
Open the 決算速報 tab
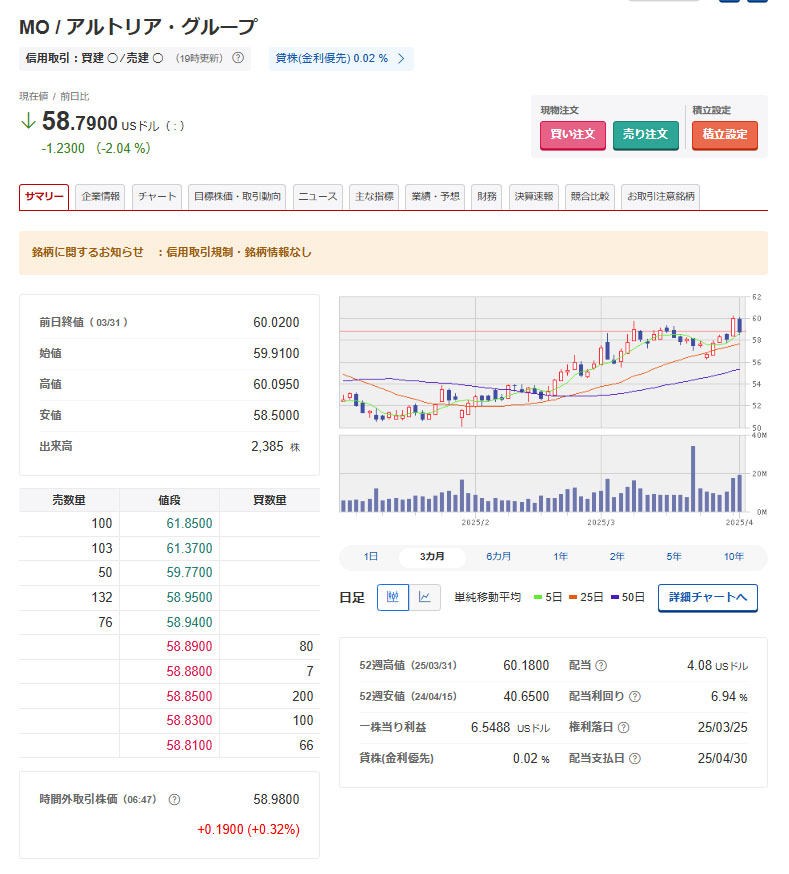[x=534, y=197]
